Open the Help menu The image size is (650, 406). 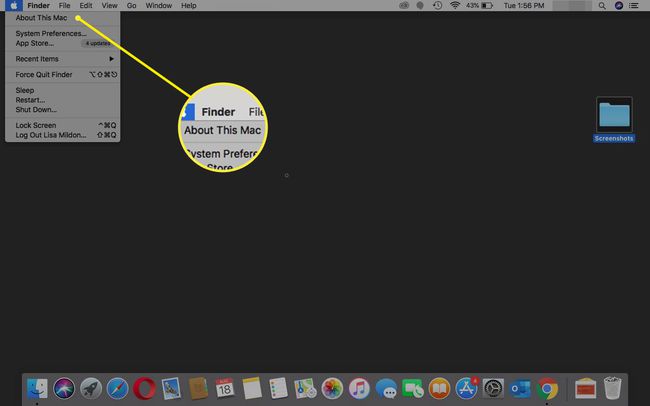coord(189,5)
